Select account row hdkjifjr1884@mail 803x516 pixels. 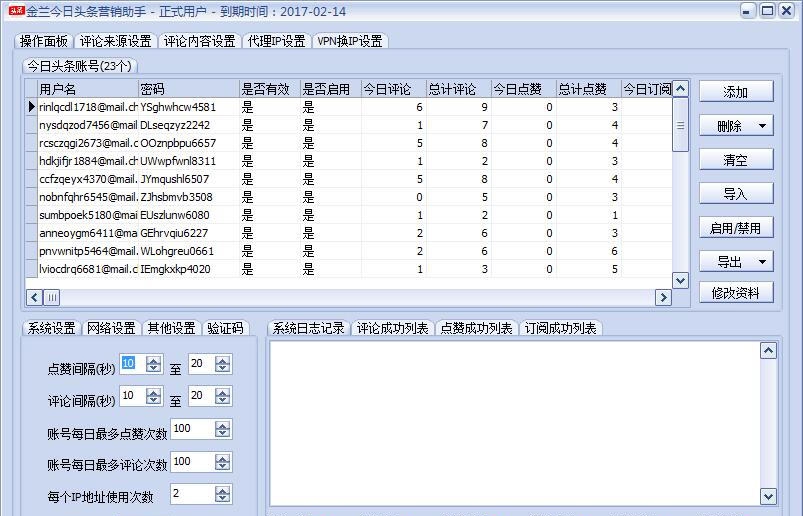(349, 161)
